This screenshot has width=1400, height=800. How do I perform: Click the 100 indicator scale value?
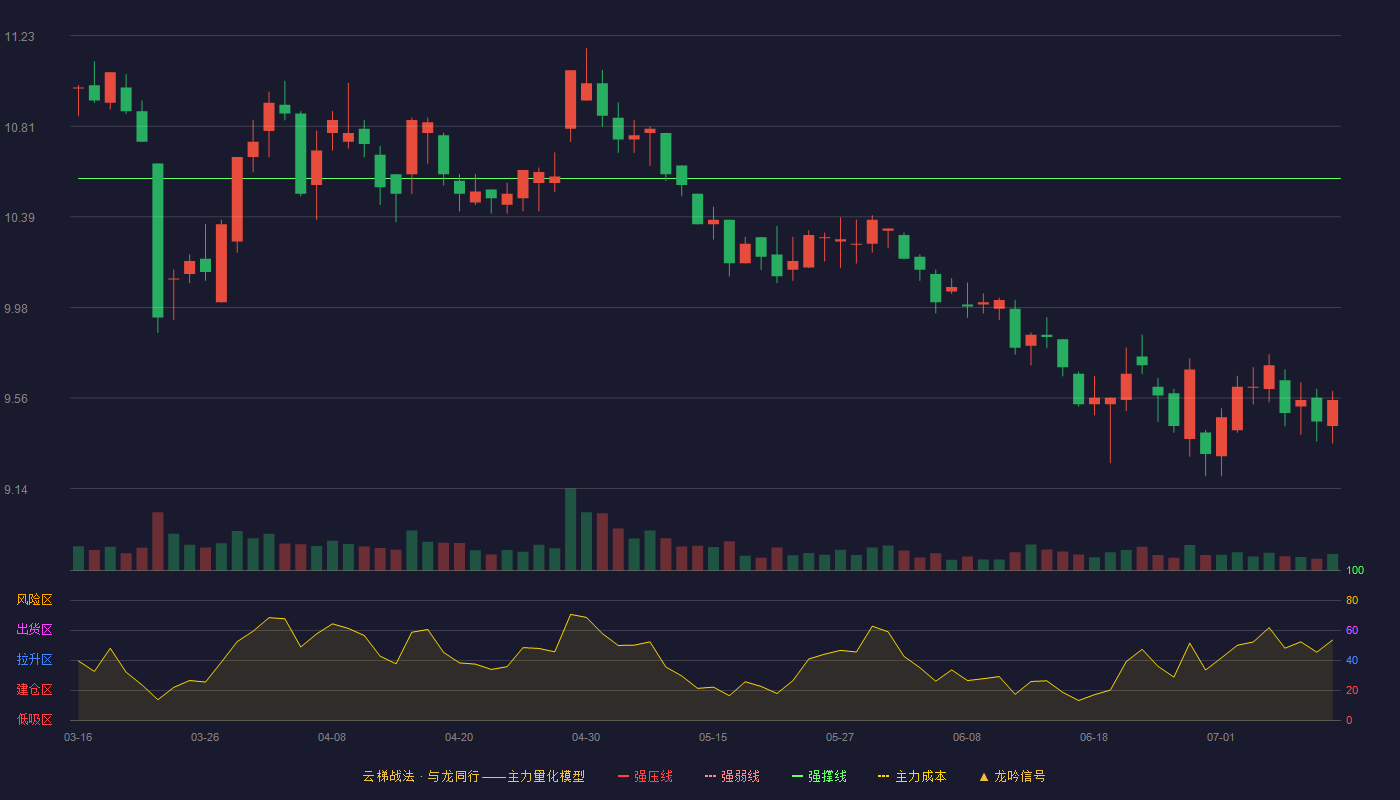coord(1355,570)
